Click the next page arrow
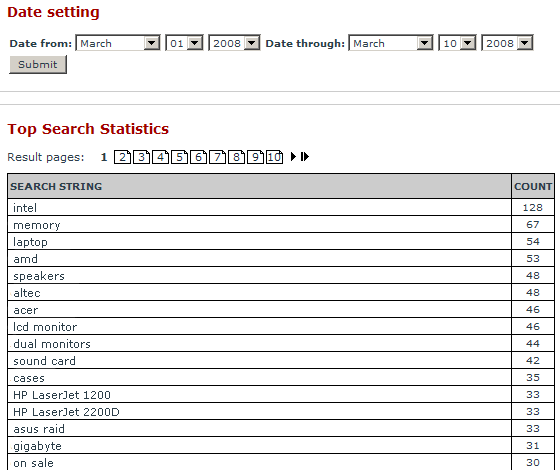The height and width of the screenshot is (470, 560). point(293,157)
